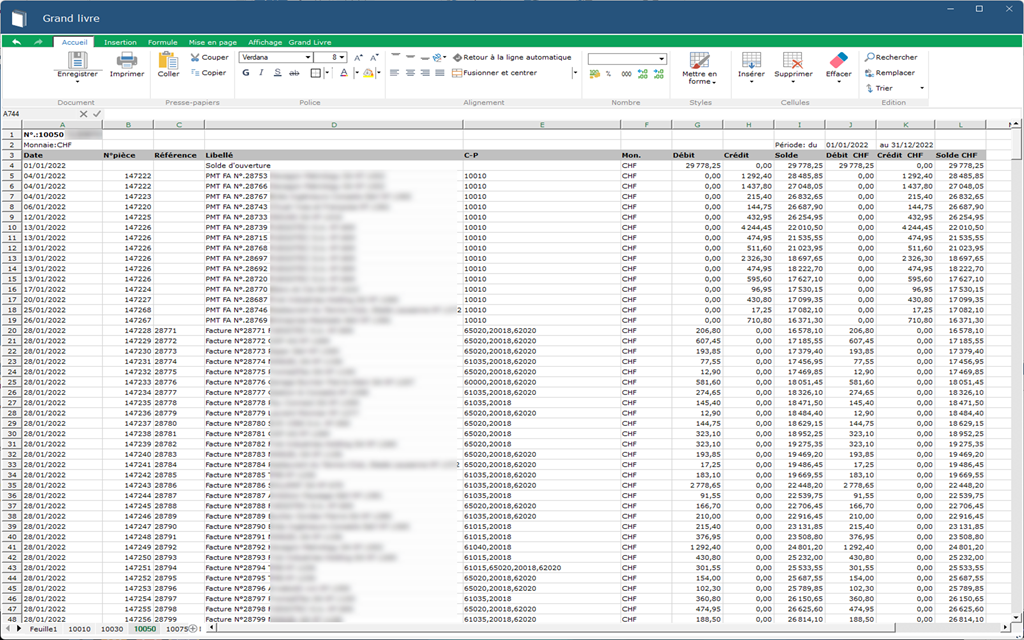Click the Supprimer cells icon

pyautogui.click(x=793, y=60)
